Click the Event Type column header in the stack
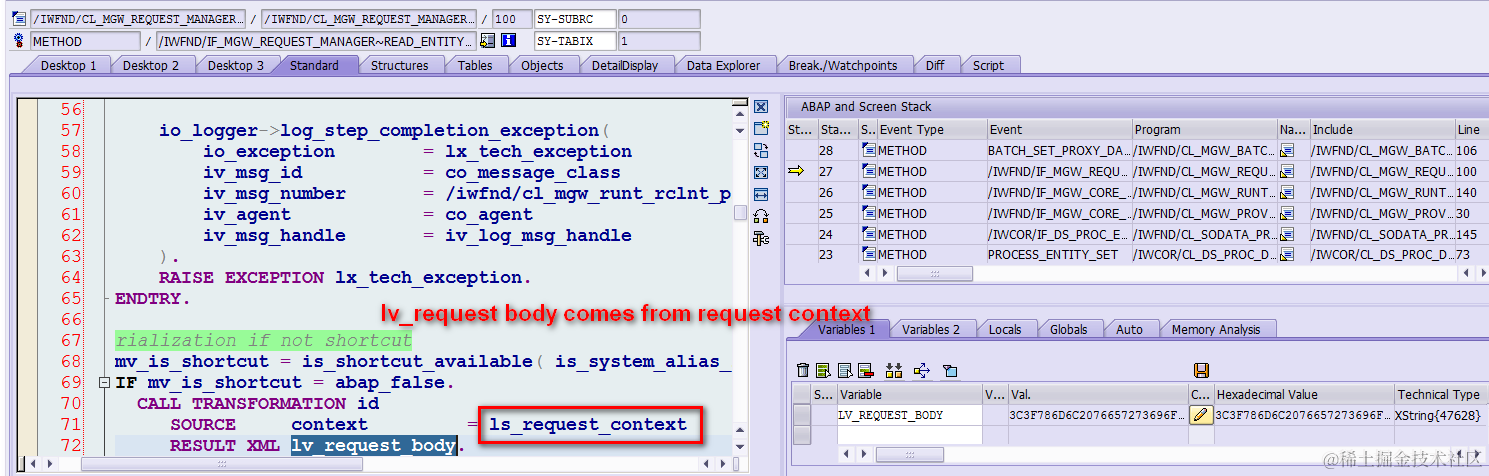 click(x=932, y=129)
